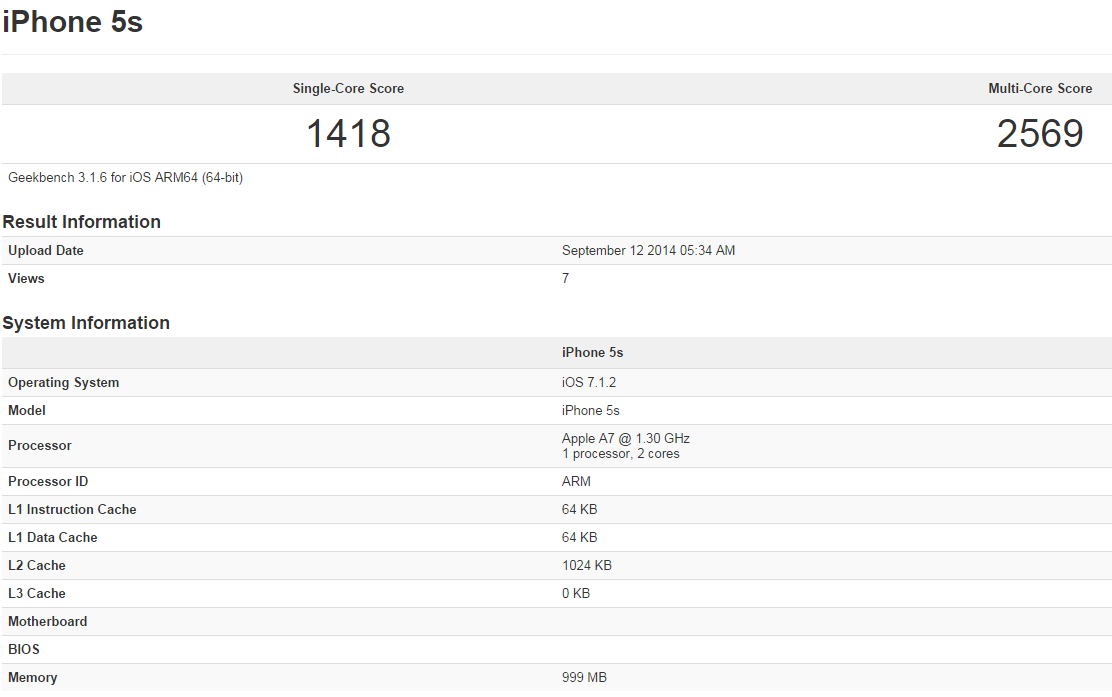1112x697 pixels.
Task: Click the Views label
Action: point(26,279)
